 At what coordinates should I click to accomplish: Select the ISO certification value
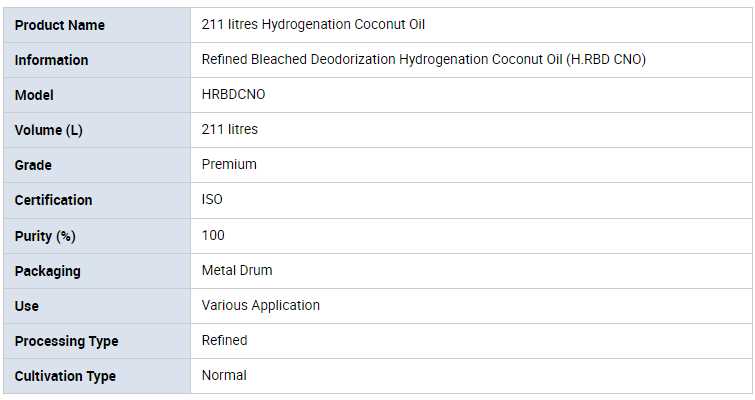[x=212, y=199]
